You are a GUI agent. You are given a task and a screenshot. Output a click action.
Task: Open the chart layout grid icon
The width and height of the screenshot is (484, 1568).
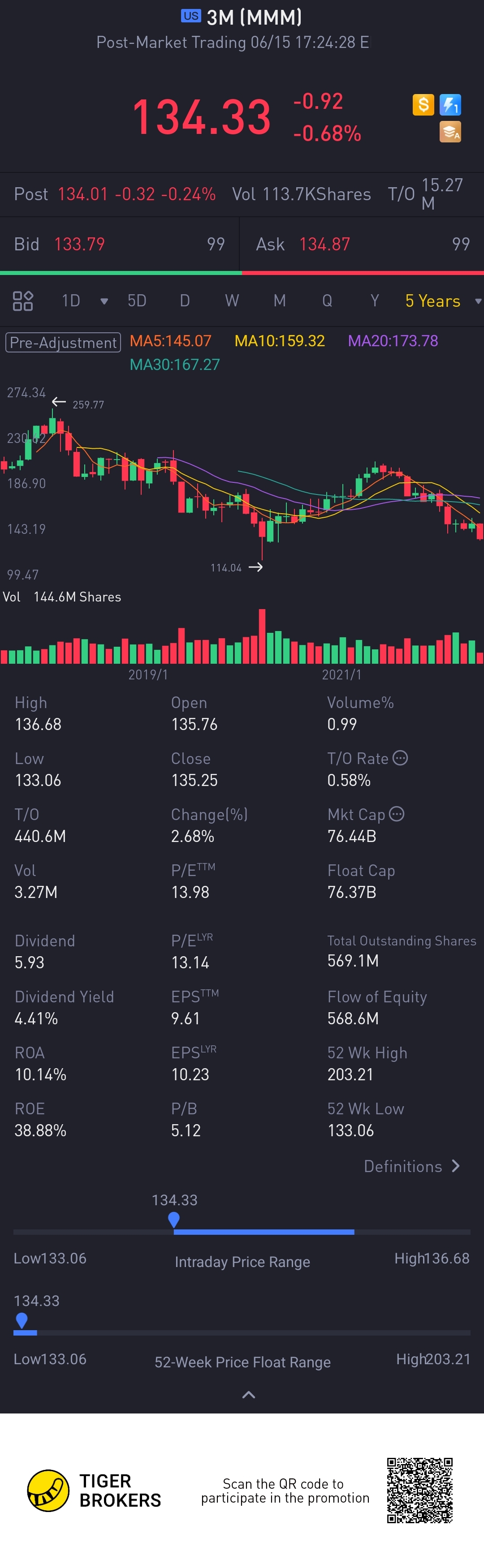coord(22,301)
